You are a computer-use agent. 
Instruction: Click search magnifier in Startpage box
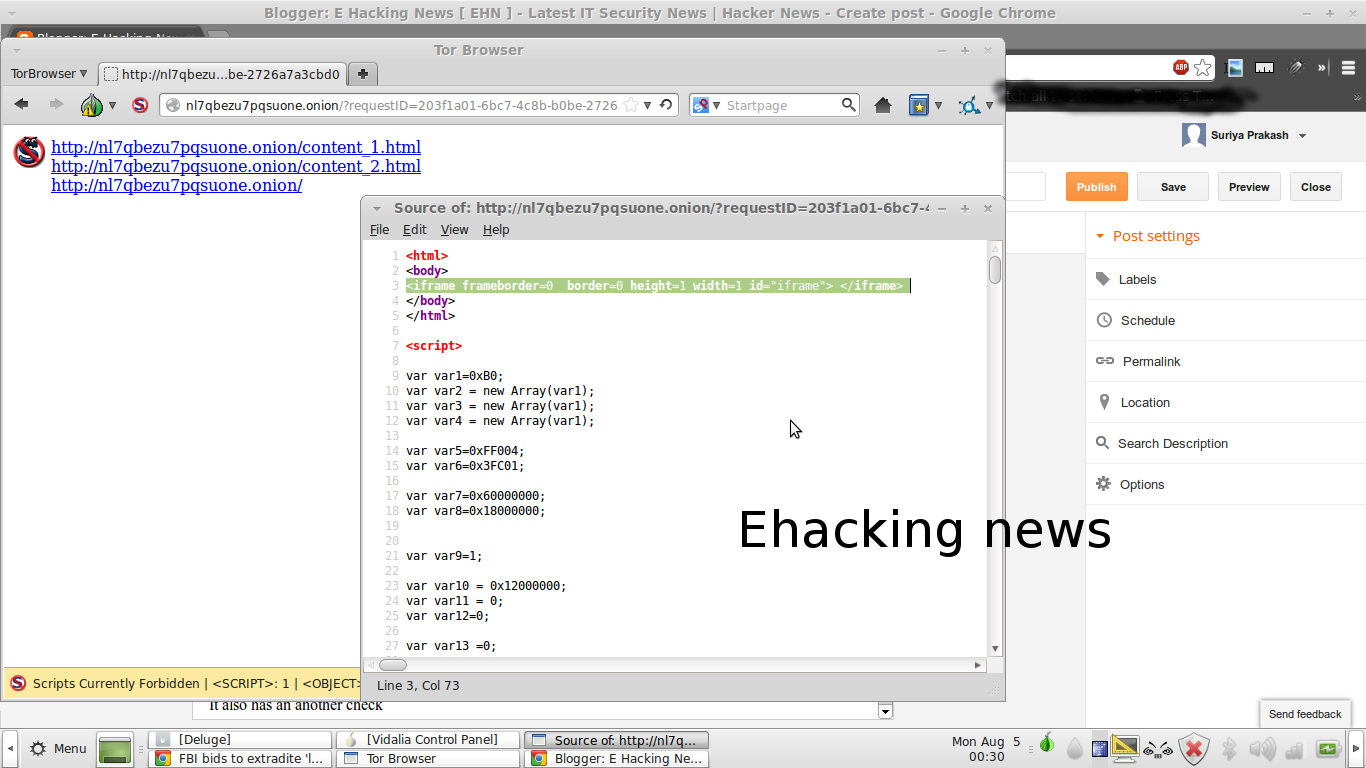849,105
